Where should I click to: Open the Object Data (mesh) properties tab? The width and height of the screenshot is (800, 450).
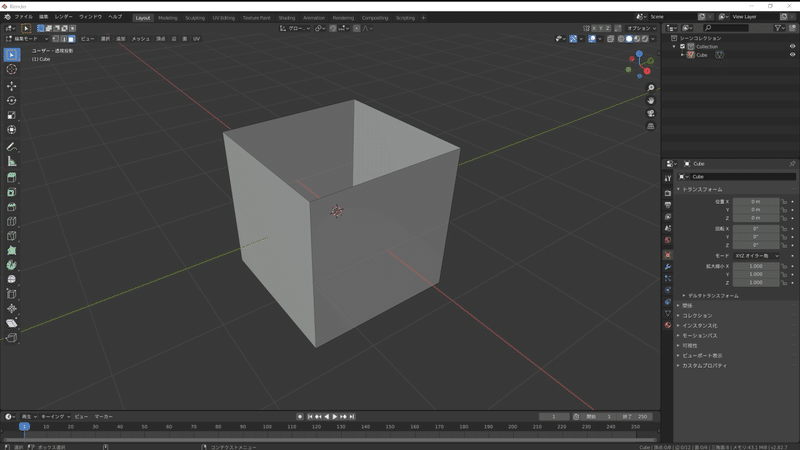click(x=668, y=313)
